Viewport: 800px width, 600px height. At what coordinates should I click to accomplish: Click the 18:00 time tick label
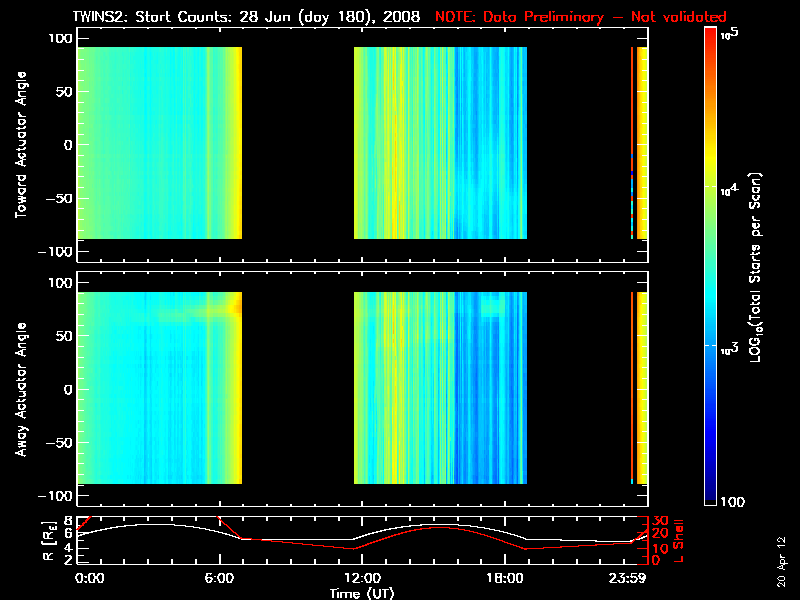click(505, 579)
